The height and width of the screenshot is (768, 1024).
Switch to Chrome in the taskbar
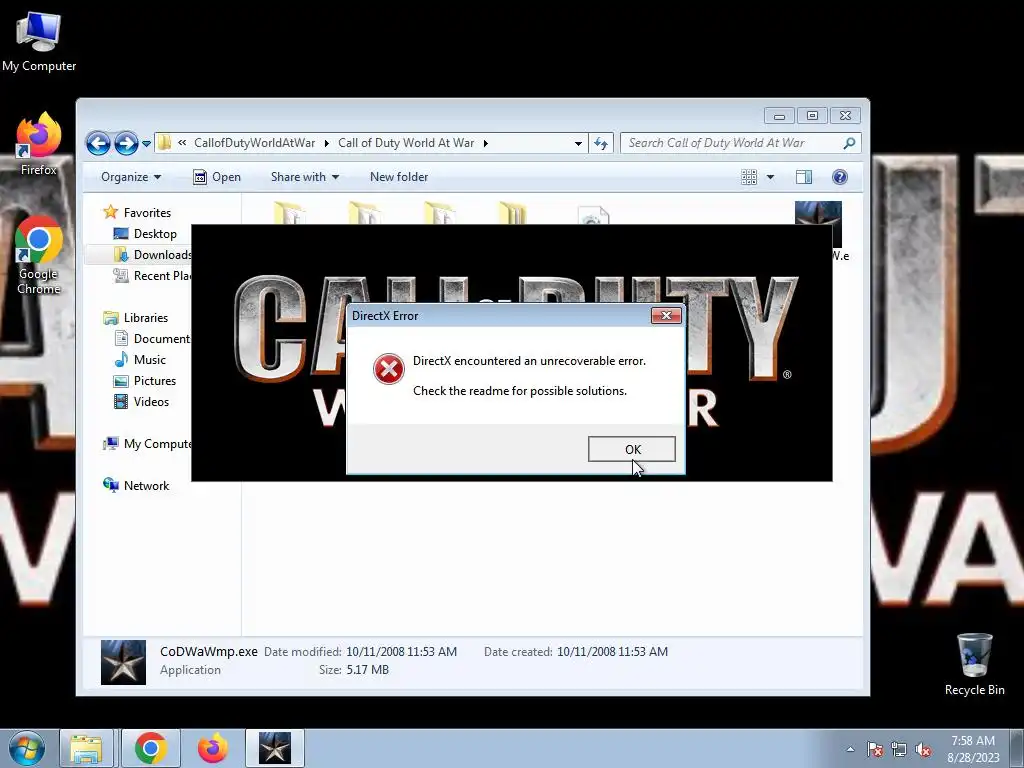[x=151, y=748]
